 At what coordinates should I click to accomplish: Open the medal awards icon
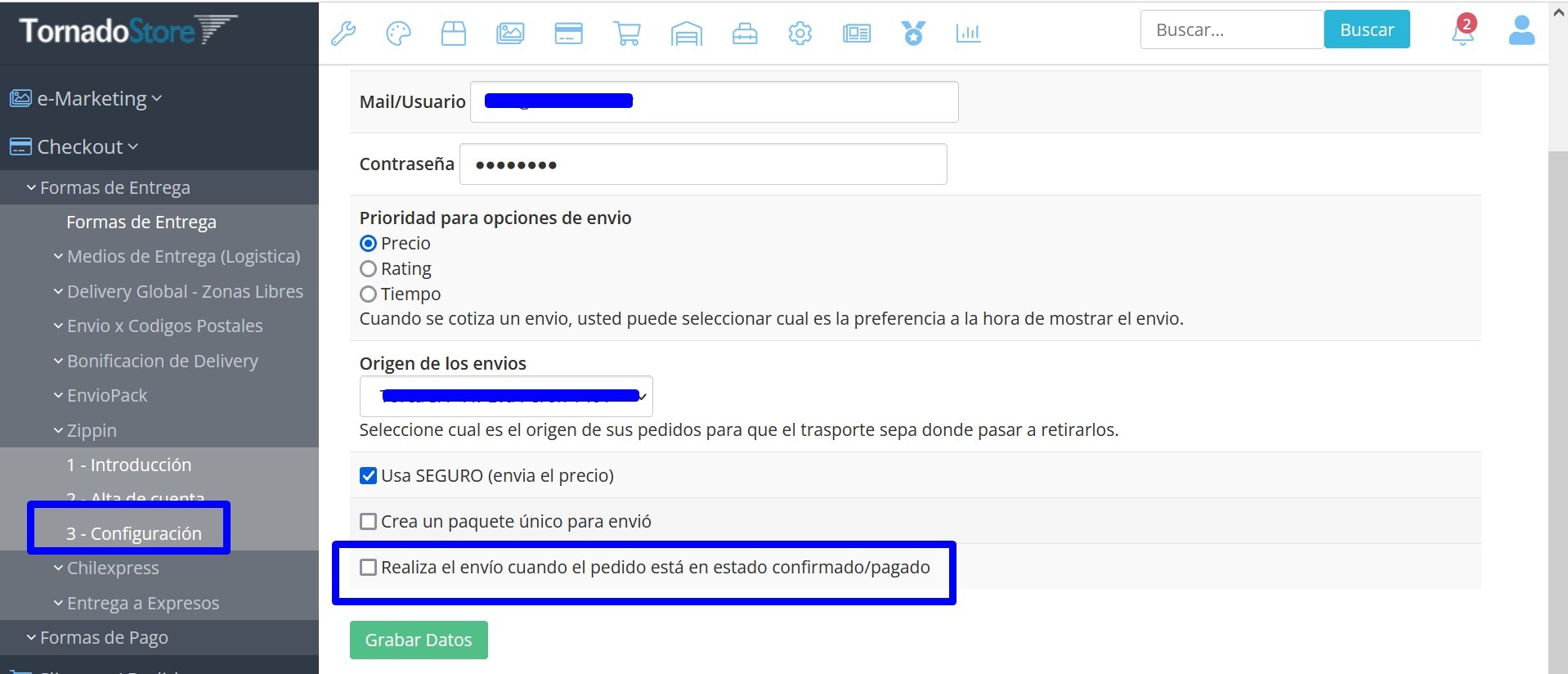pos(913,34)
